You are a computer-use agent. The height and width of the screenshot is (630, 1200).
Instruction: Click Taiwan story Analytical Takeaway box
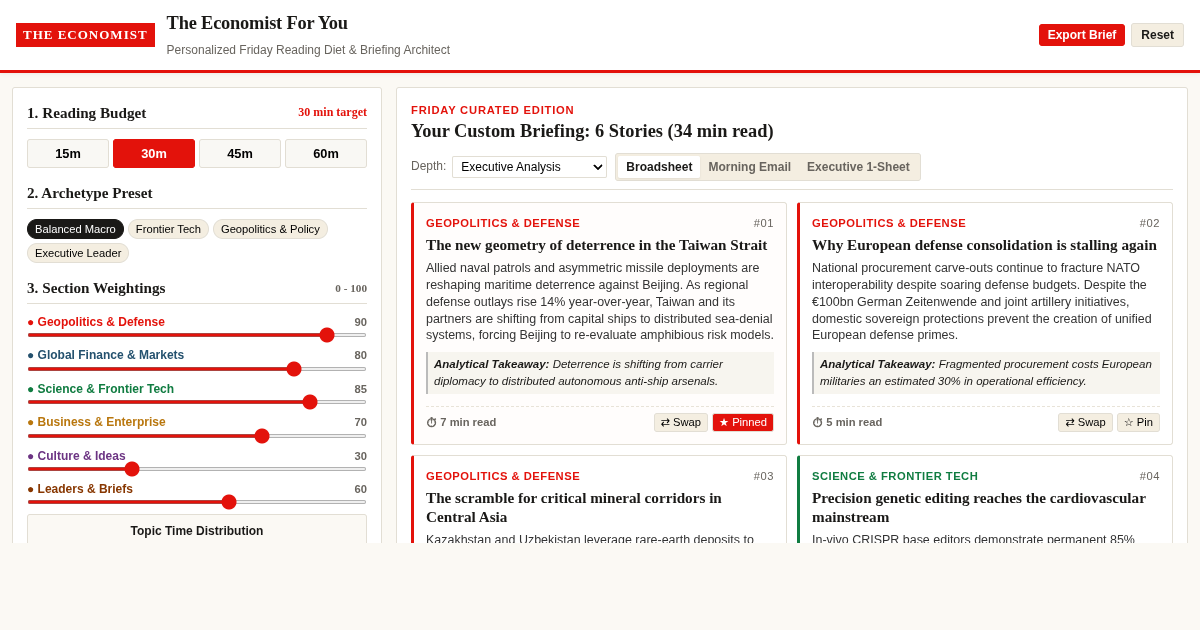pyautogui.click(x=600, y=373)
